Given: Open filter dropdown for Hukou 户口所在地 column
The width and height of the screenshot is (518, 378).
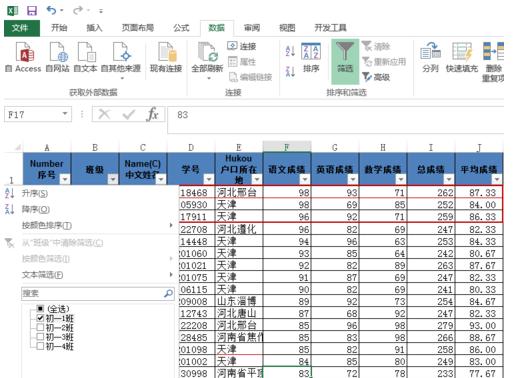Looking at the screenshot, I should pyautogui.click(x=257, y=179).
